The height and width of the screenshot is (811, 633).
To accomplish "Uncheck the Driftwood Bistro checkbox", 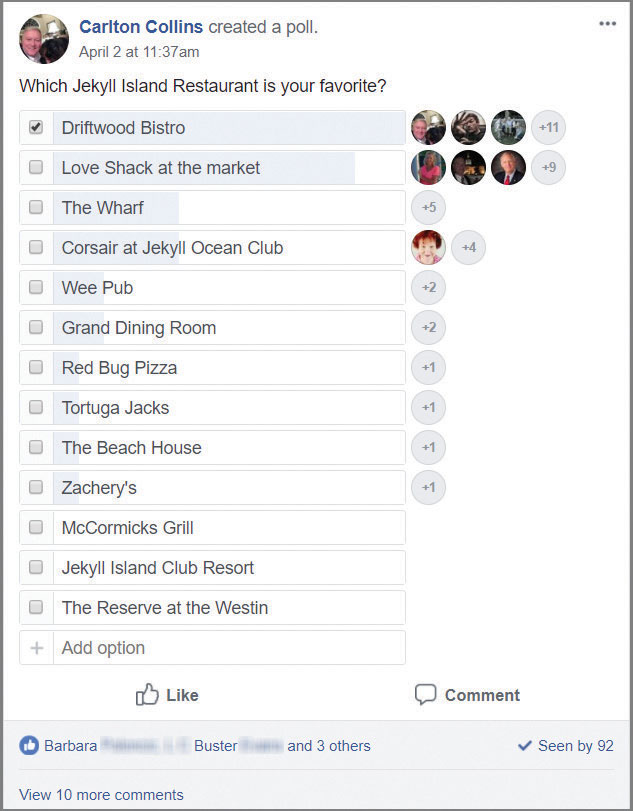I will pos(37,128).
